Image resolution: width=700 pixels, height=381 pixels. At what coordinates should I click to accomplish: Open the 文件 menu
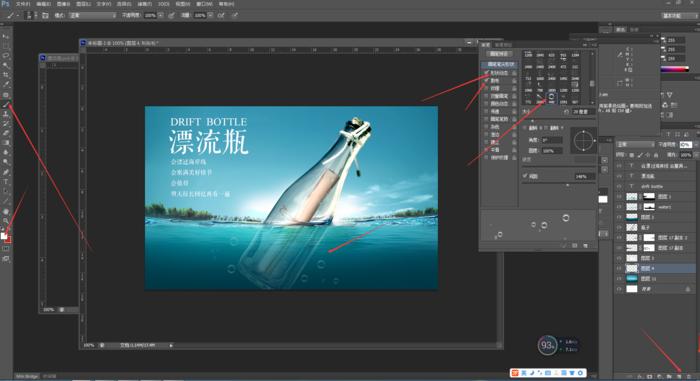tap(23, 4)
